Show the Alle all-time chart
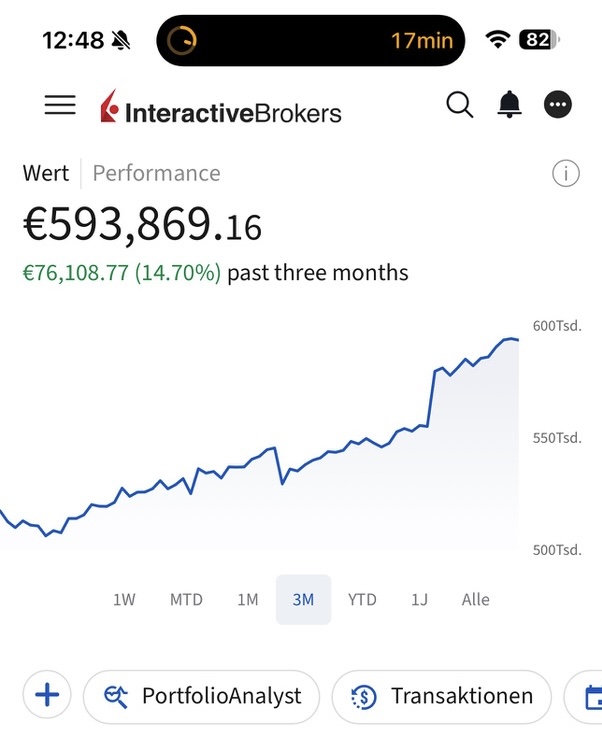This screenshot has height=739, width=602. 476,599
